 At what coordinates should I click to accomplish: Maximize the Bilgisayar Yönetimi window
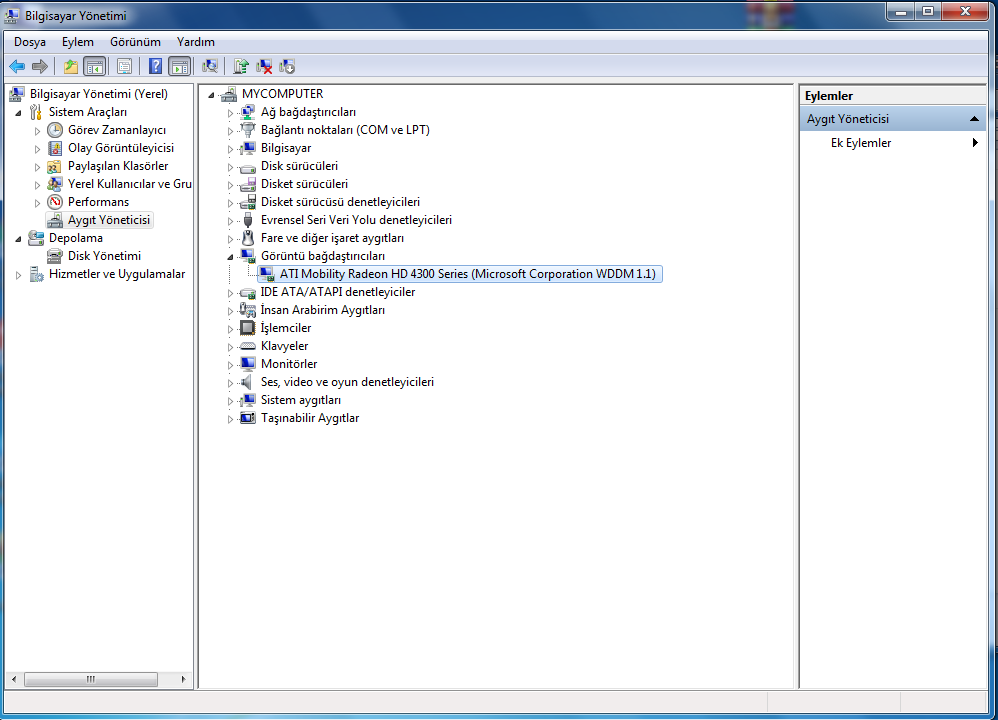click(x=928, y=11)
